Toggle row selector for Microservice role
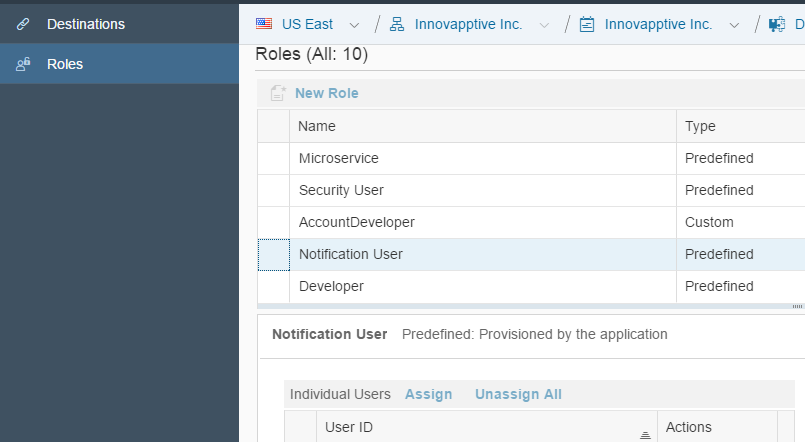The image size is (805, 442). coord(273,158)
